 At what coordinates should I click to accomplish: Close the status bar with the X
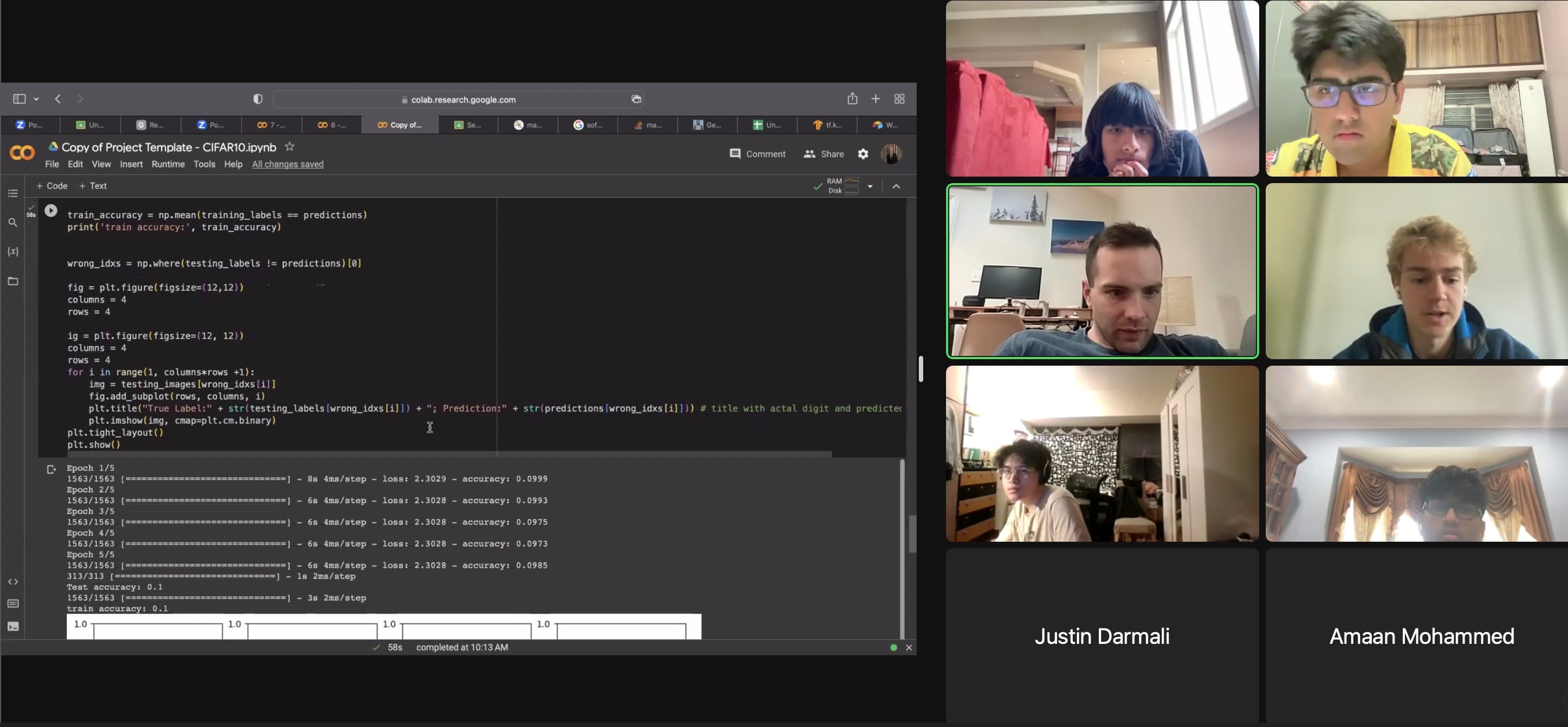[x=909, y=647]
